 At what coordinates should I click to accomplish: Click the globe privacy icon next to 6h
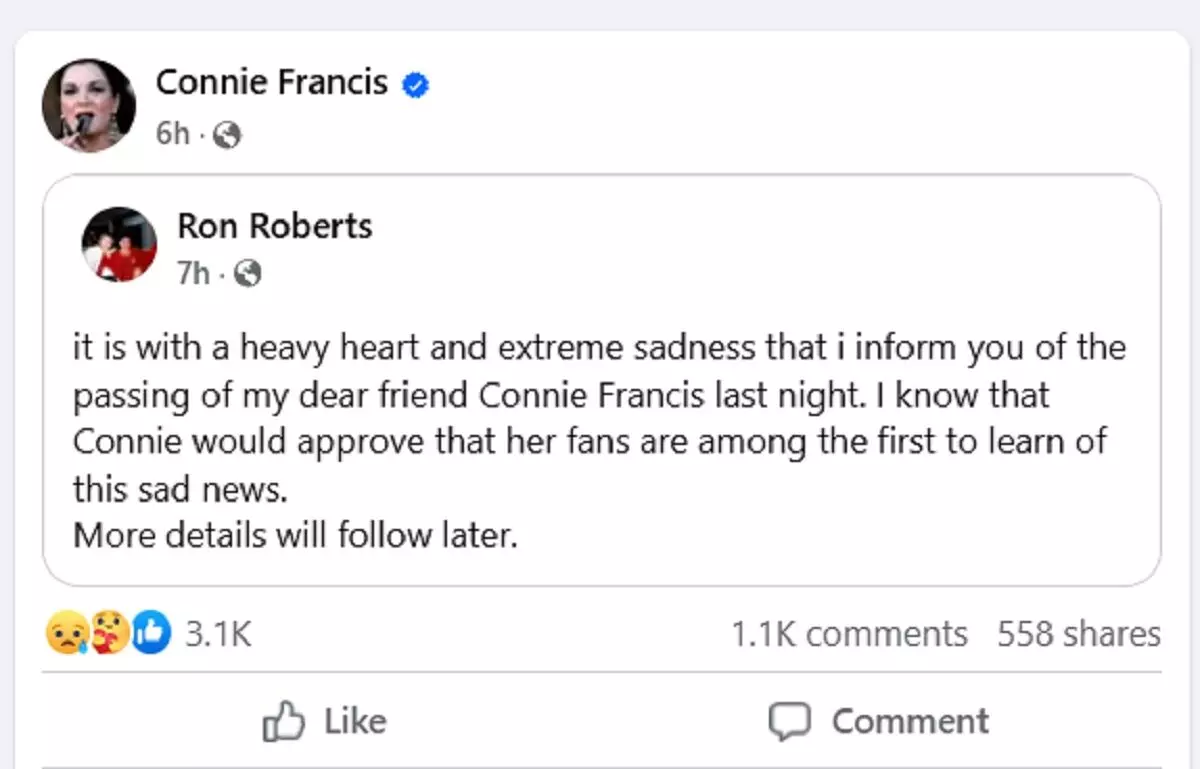pos(228,134)
